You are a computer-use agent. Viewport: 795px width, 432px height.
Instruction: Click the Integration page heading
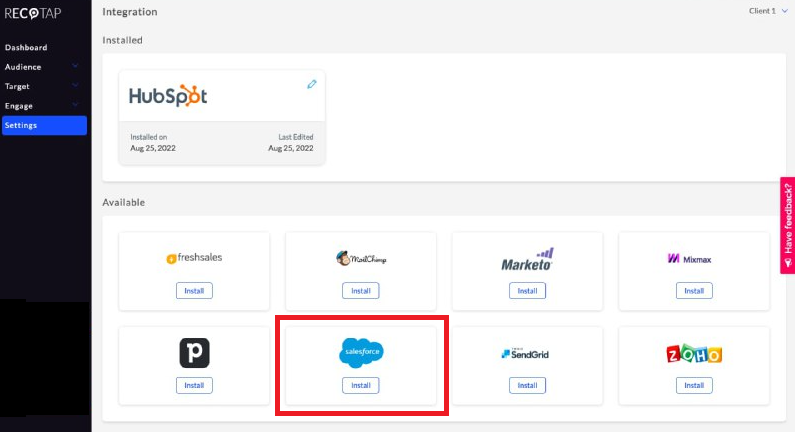click(130, 12)
